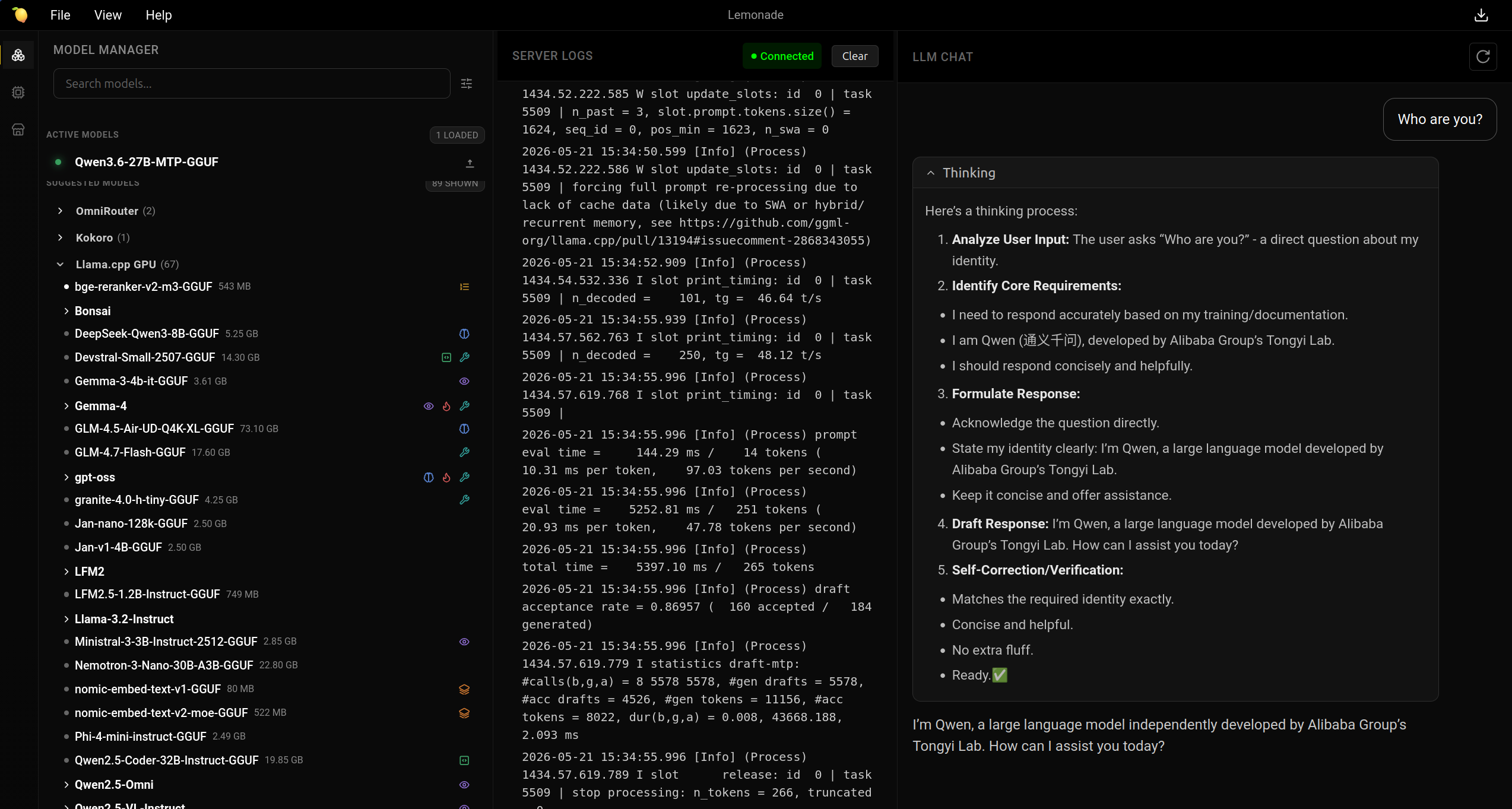
Task: Open the View menu
Action: (107, 15)
